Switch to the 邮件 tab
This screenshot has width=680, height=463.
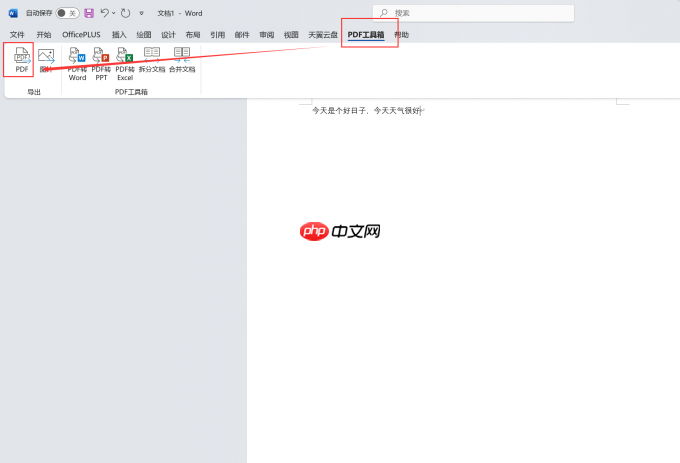pos(242,35)
